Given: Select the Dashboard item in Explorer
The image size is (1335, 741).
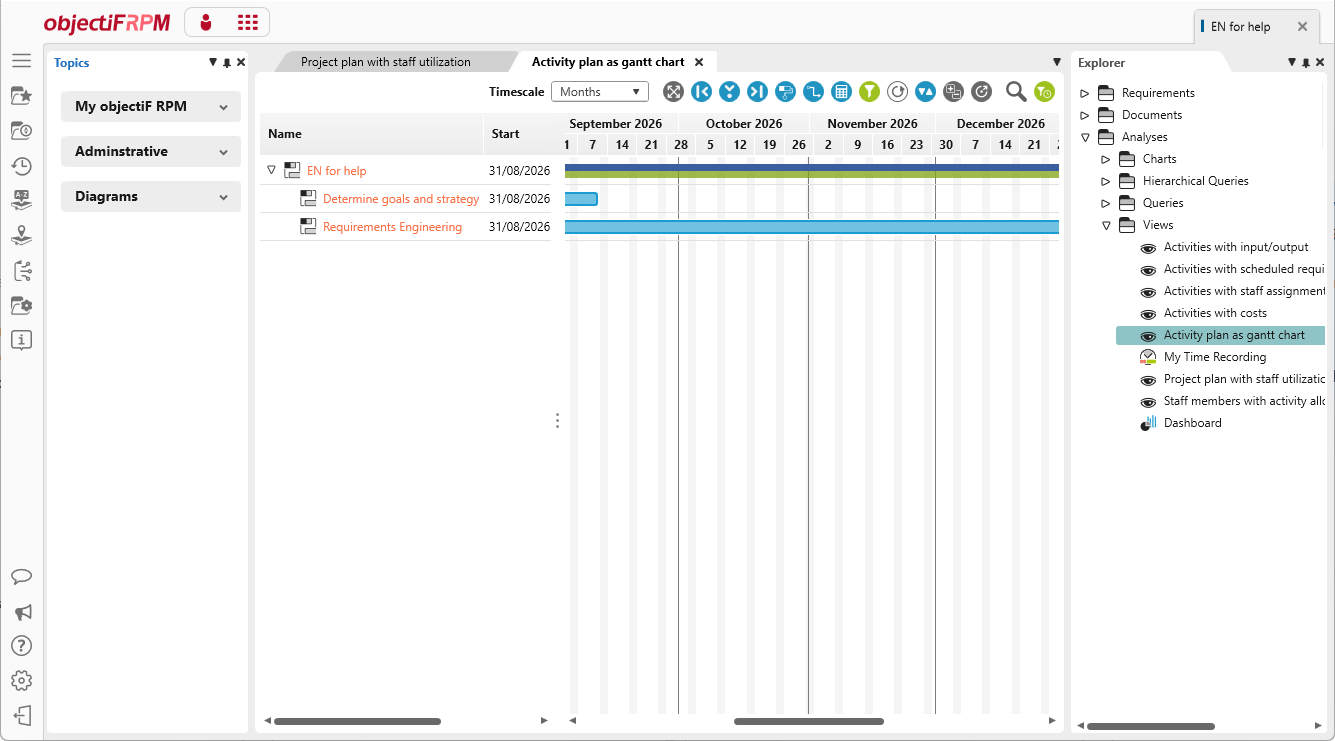Looking at the screenshot, I should click(x=1193, y=423).
